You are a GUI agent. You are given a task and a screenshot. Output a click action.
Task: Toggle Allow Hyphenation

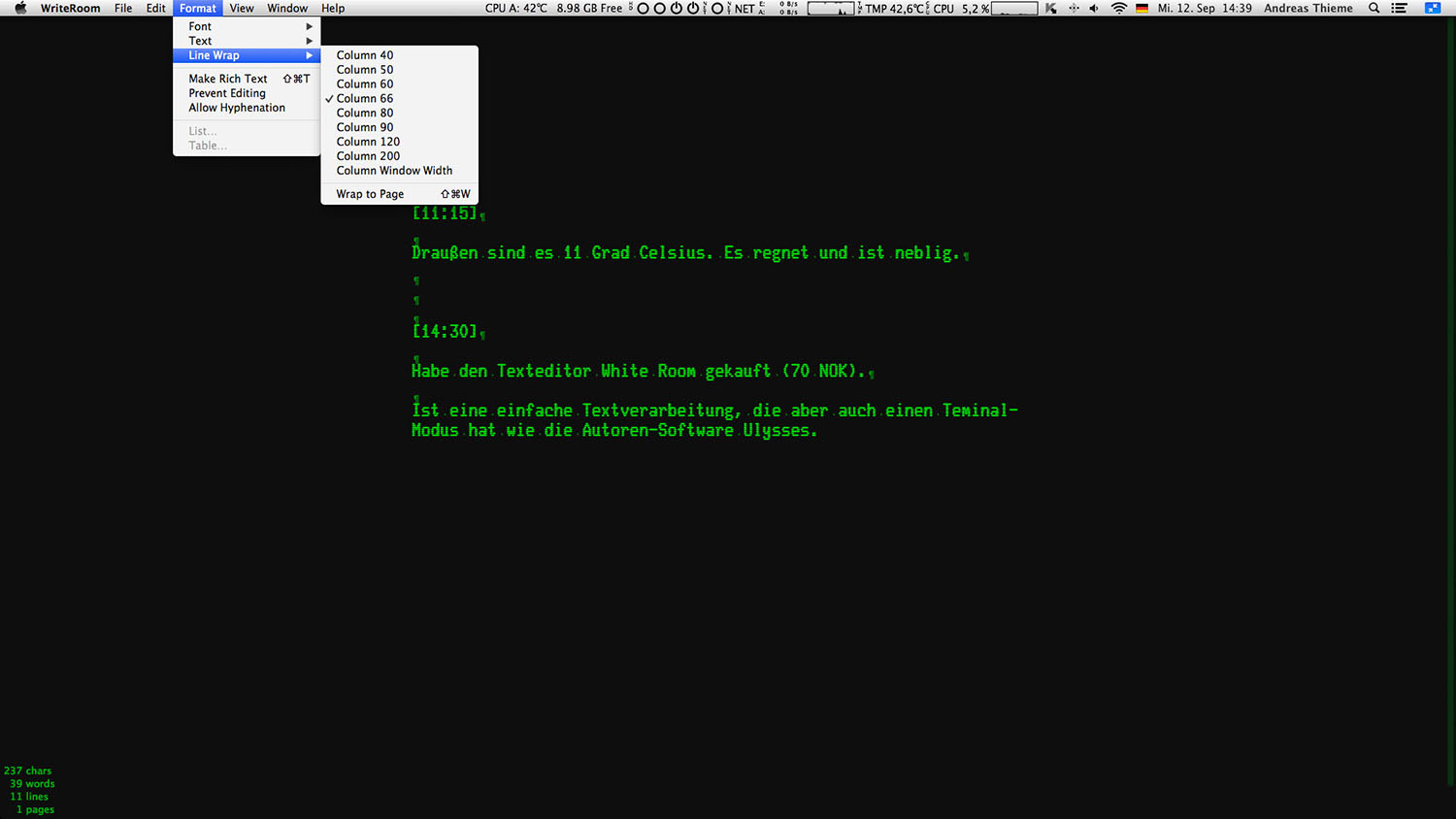[247, 108]
